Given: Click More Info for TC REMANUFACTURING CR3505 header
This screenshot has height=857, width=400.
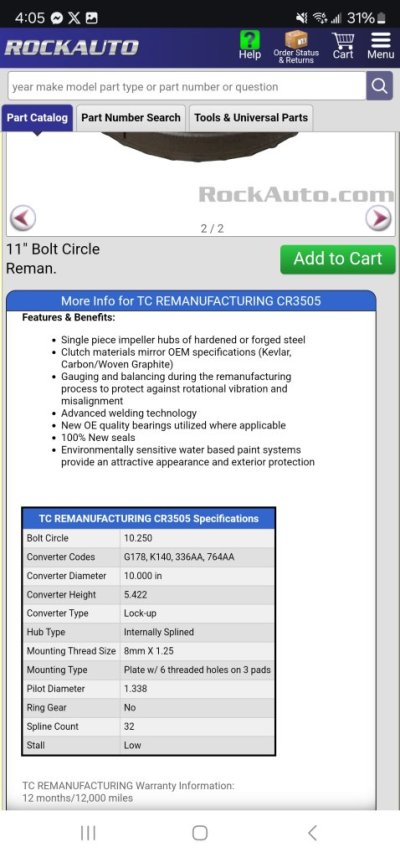Looking at the screenshot, I should click(191, 301).
